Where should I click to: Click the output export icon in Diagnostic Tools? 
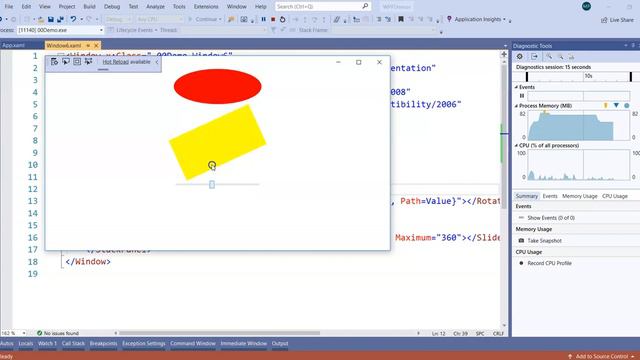534,57
